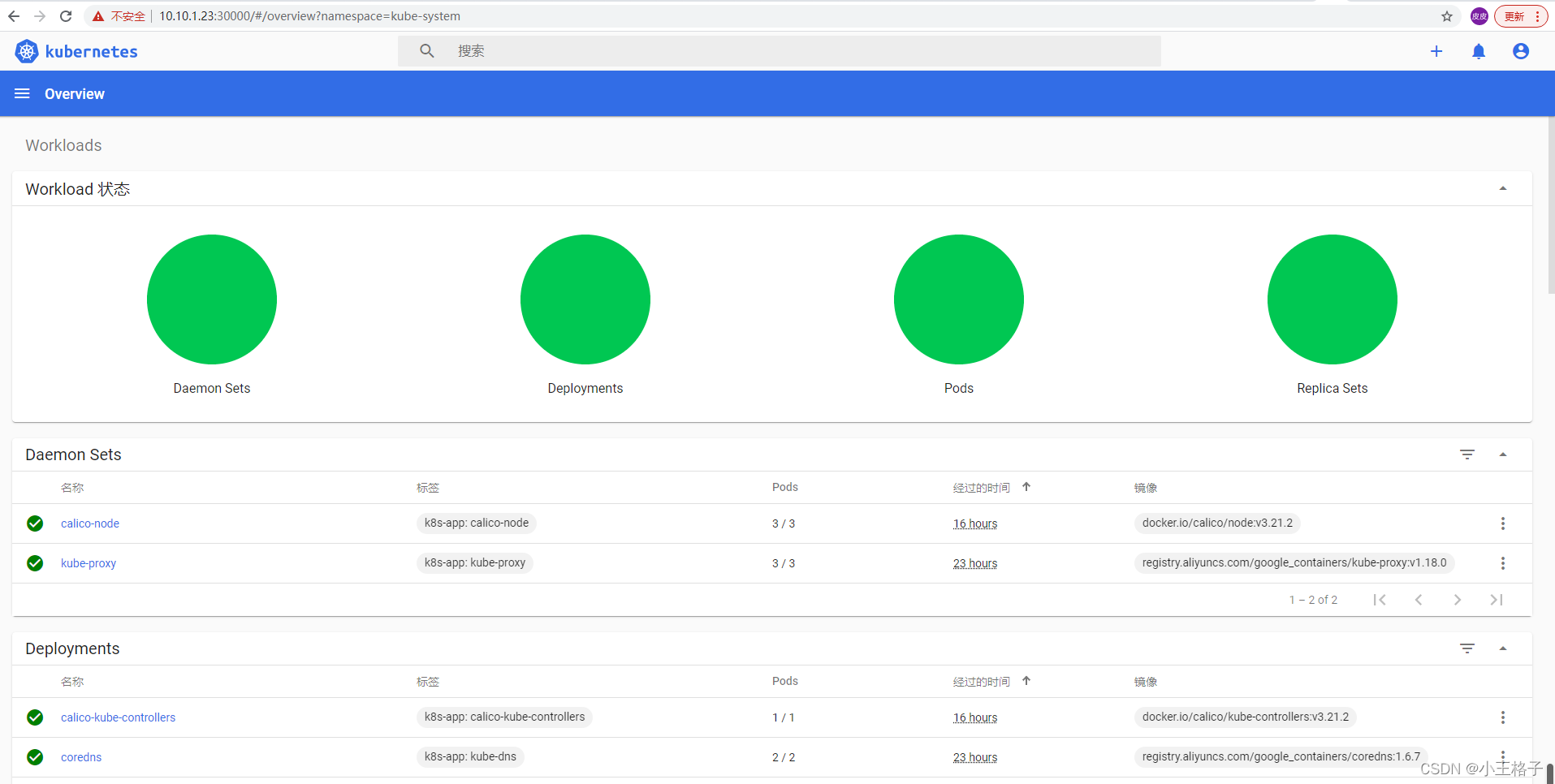
Task: Reload the page with refresh icon
Action: coord(66,16)
